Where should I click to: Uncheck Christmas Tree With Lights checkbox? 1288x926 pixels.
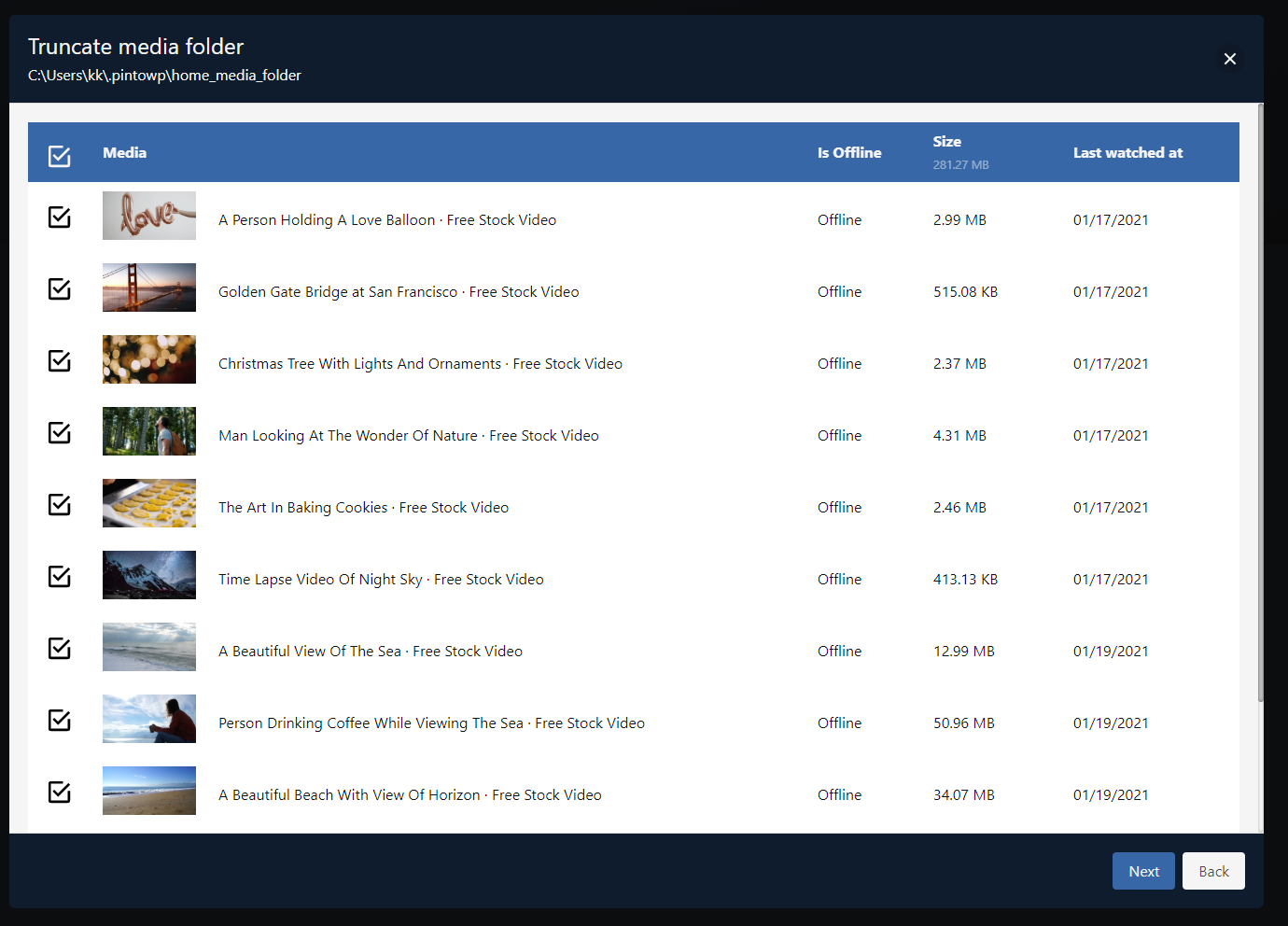(x=60, y=360)
